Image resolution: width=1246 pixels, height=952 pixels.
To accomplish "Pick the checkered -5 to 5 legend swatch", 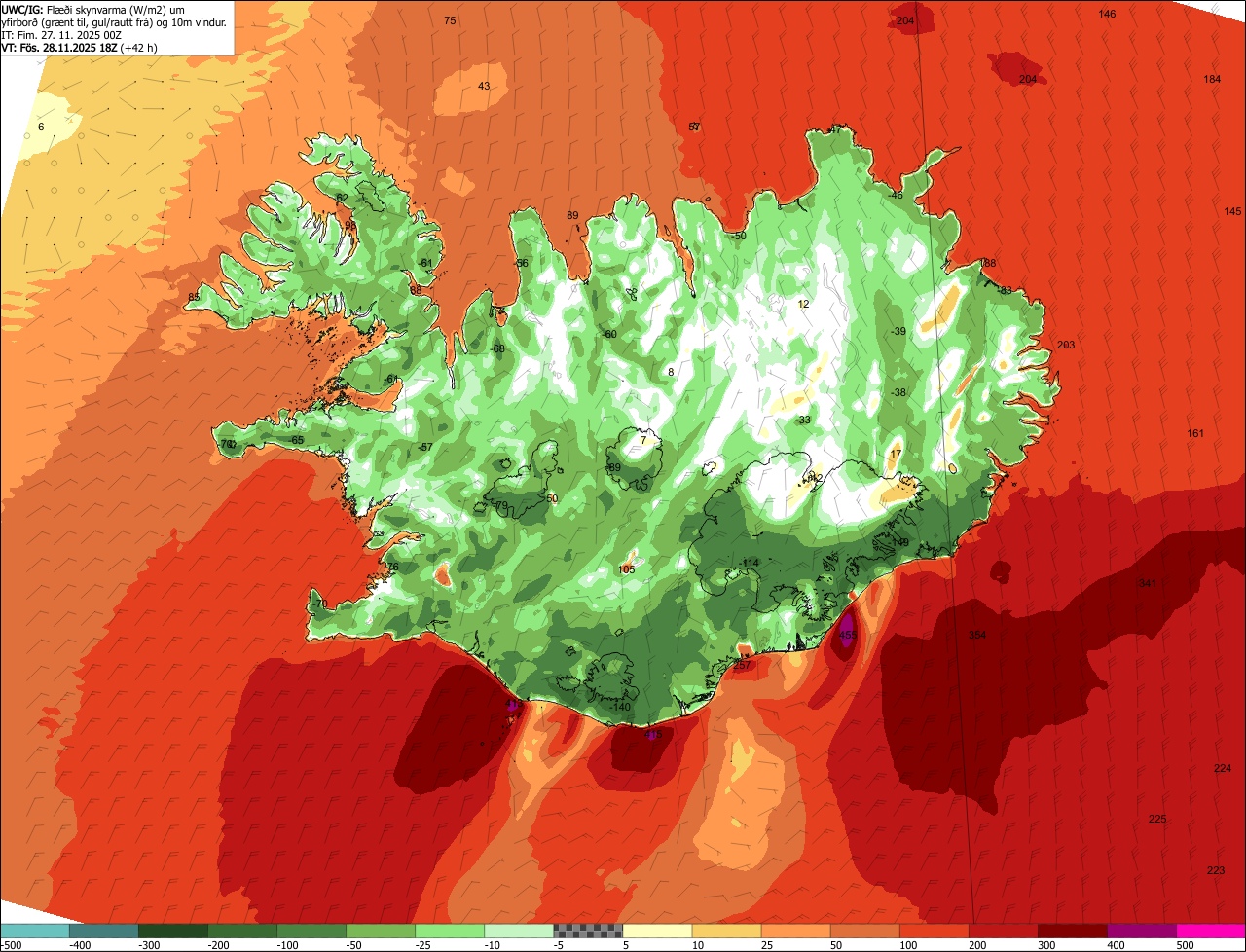I will click(x=588, y=931).
